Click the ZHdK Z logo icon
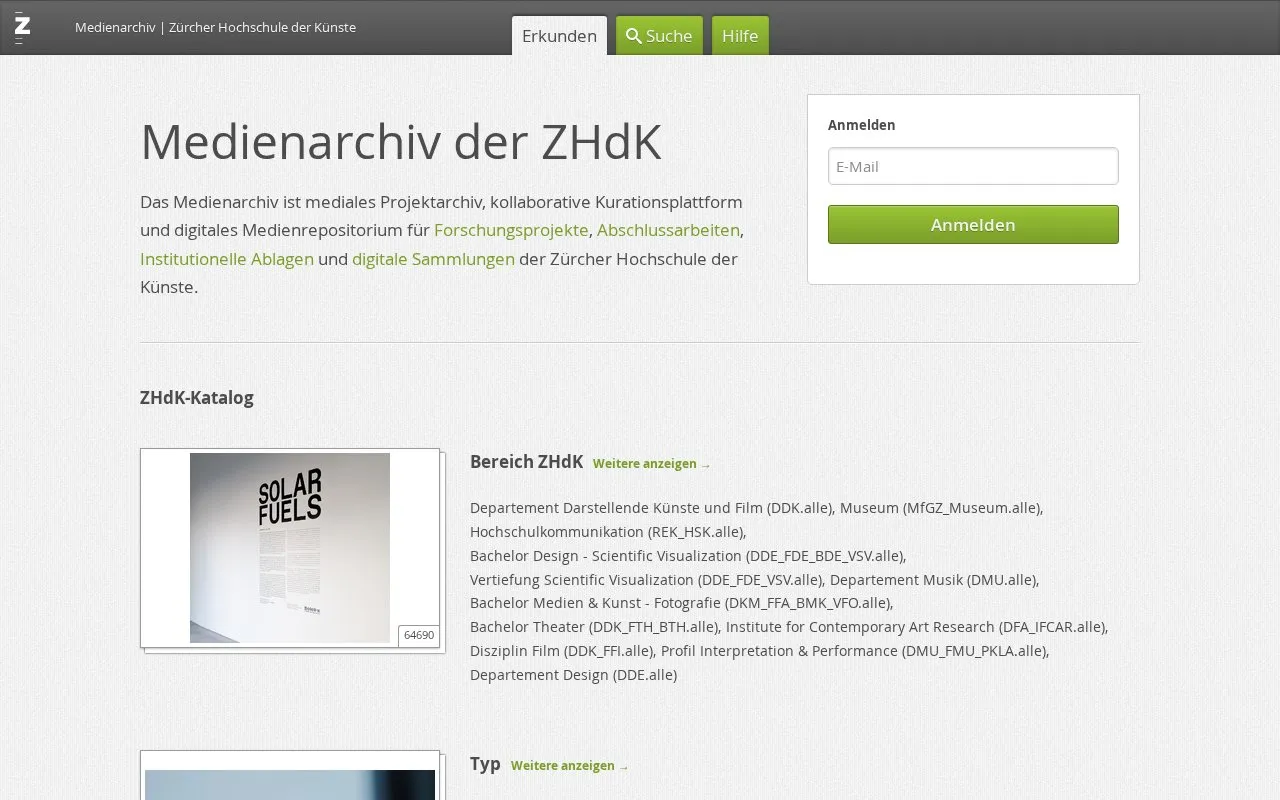Screen dimensions: 1280x800 tap(22, 27)
